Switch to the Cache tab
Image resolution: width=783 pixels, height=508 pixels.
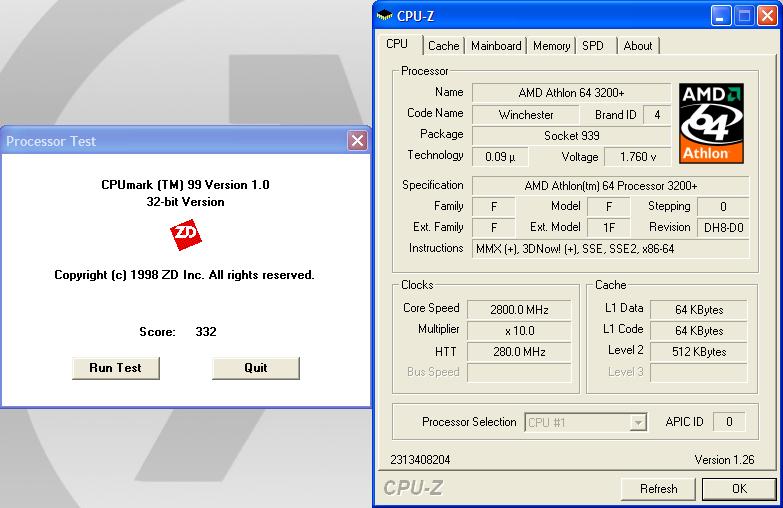pos(444,46)
